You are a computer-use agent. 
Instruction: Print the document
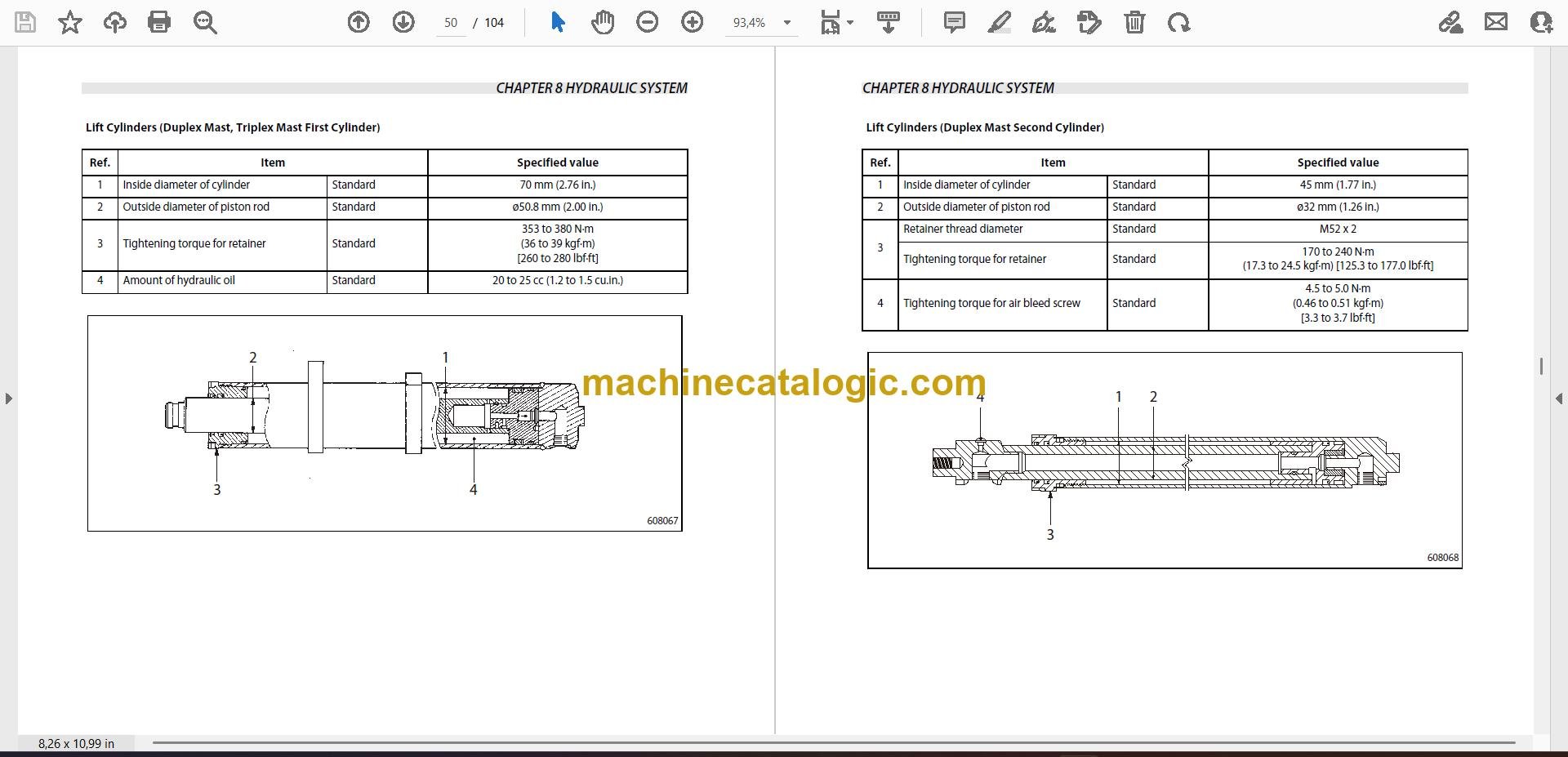[x=159, y=22]
